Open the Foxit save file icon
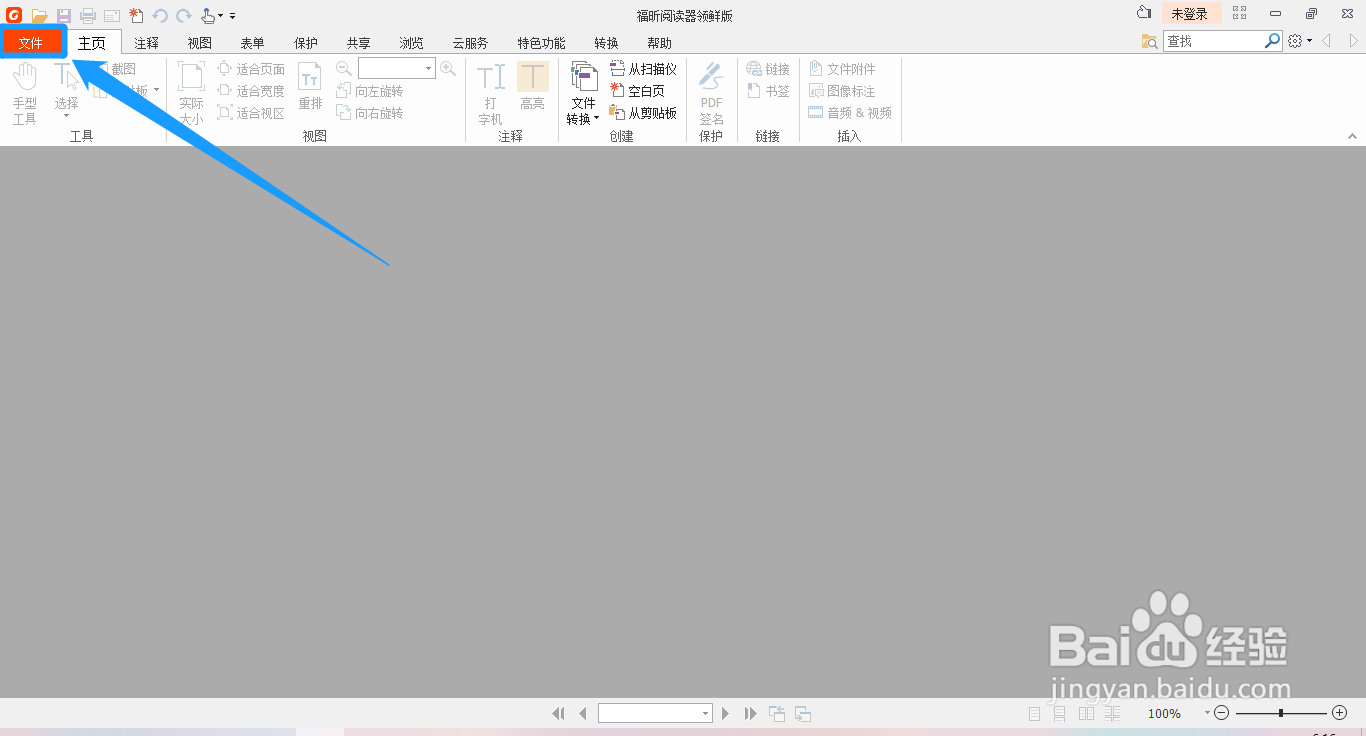The image size is (1366, 736). coord(63,15)
